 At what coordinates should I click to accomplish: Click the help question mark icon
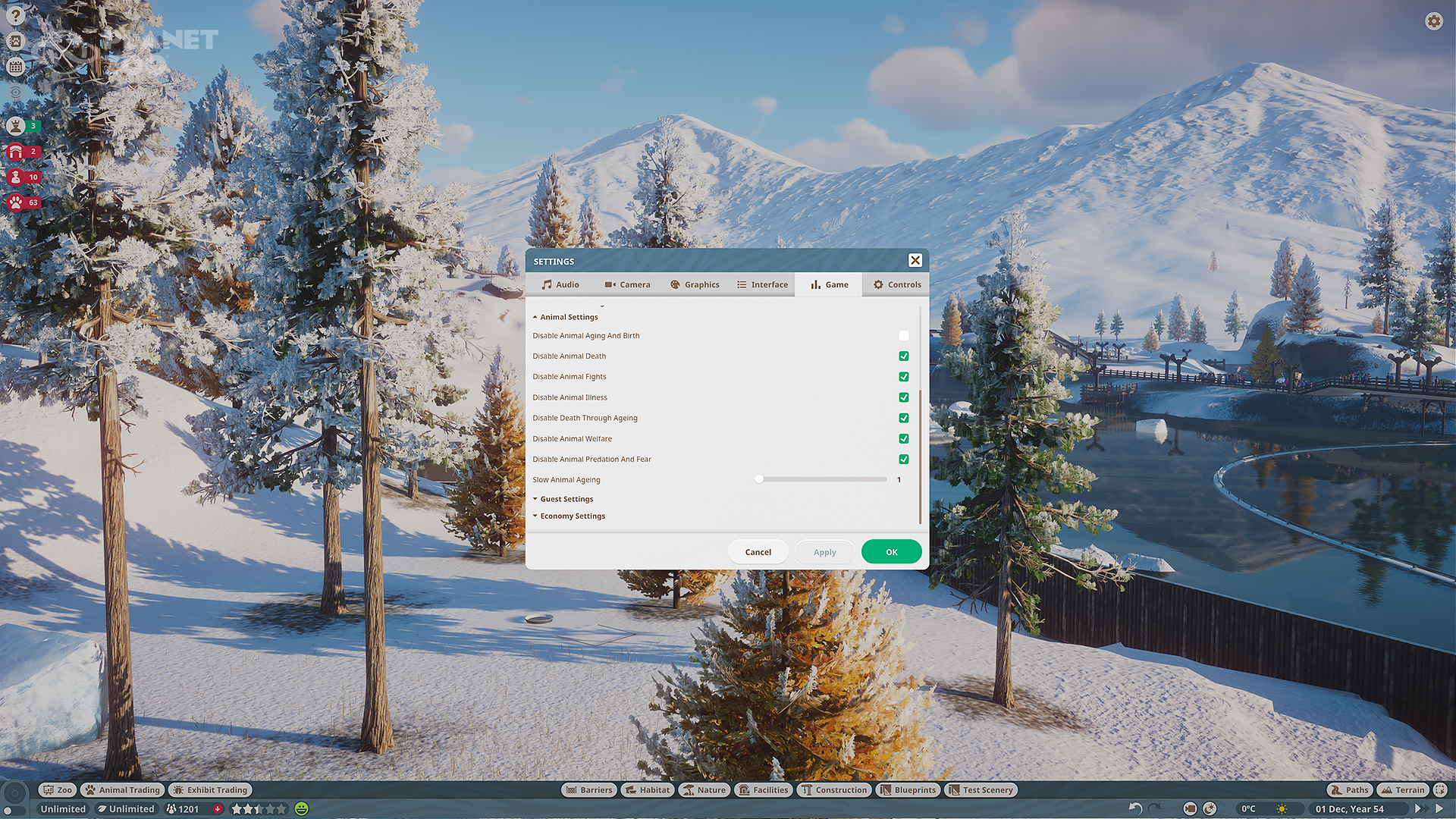pos(15,15)
